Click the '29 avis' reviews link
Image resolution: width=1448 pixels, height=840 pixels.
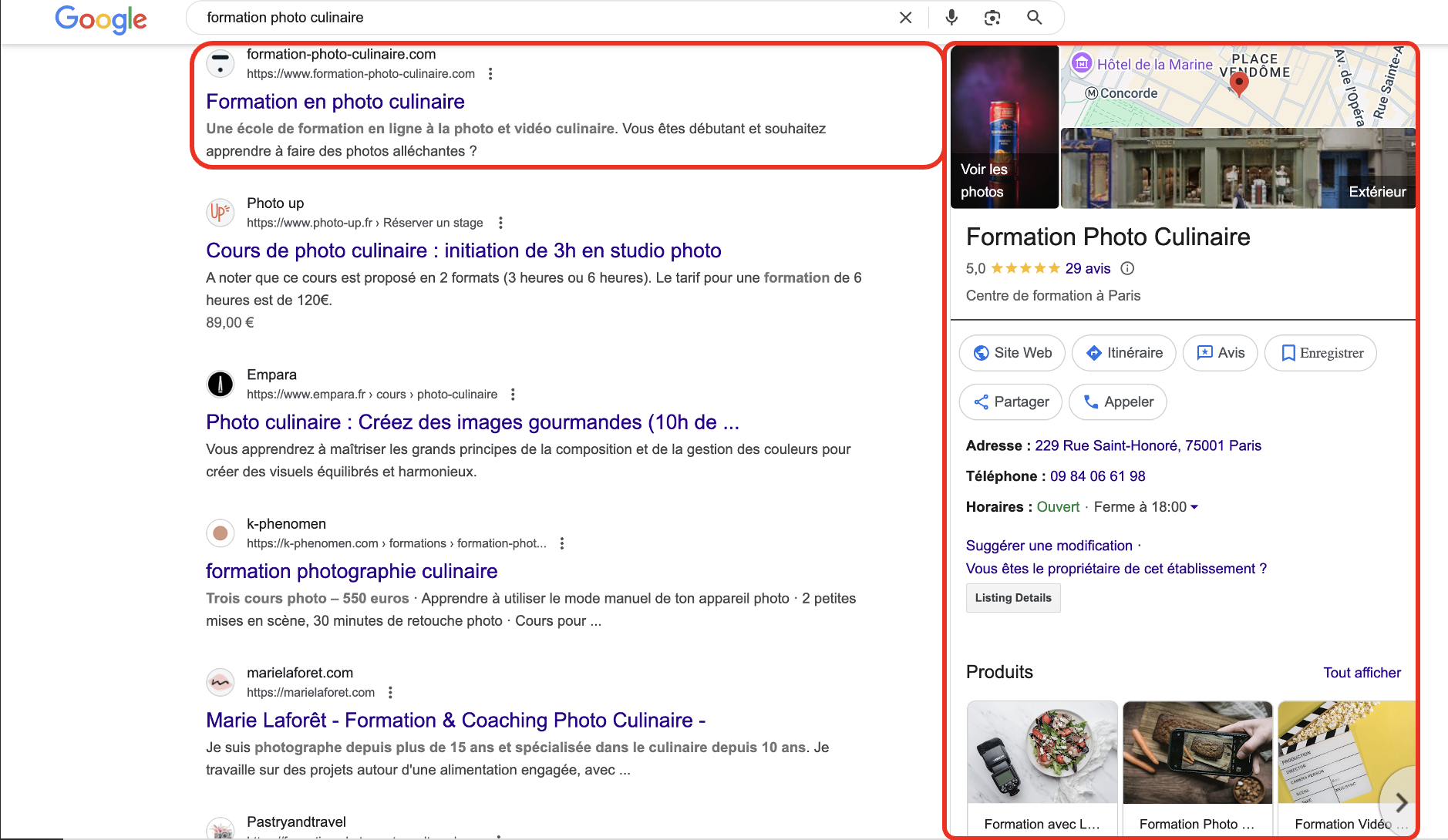tap(1088, 268)
